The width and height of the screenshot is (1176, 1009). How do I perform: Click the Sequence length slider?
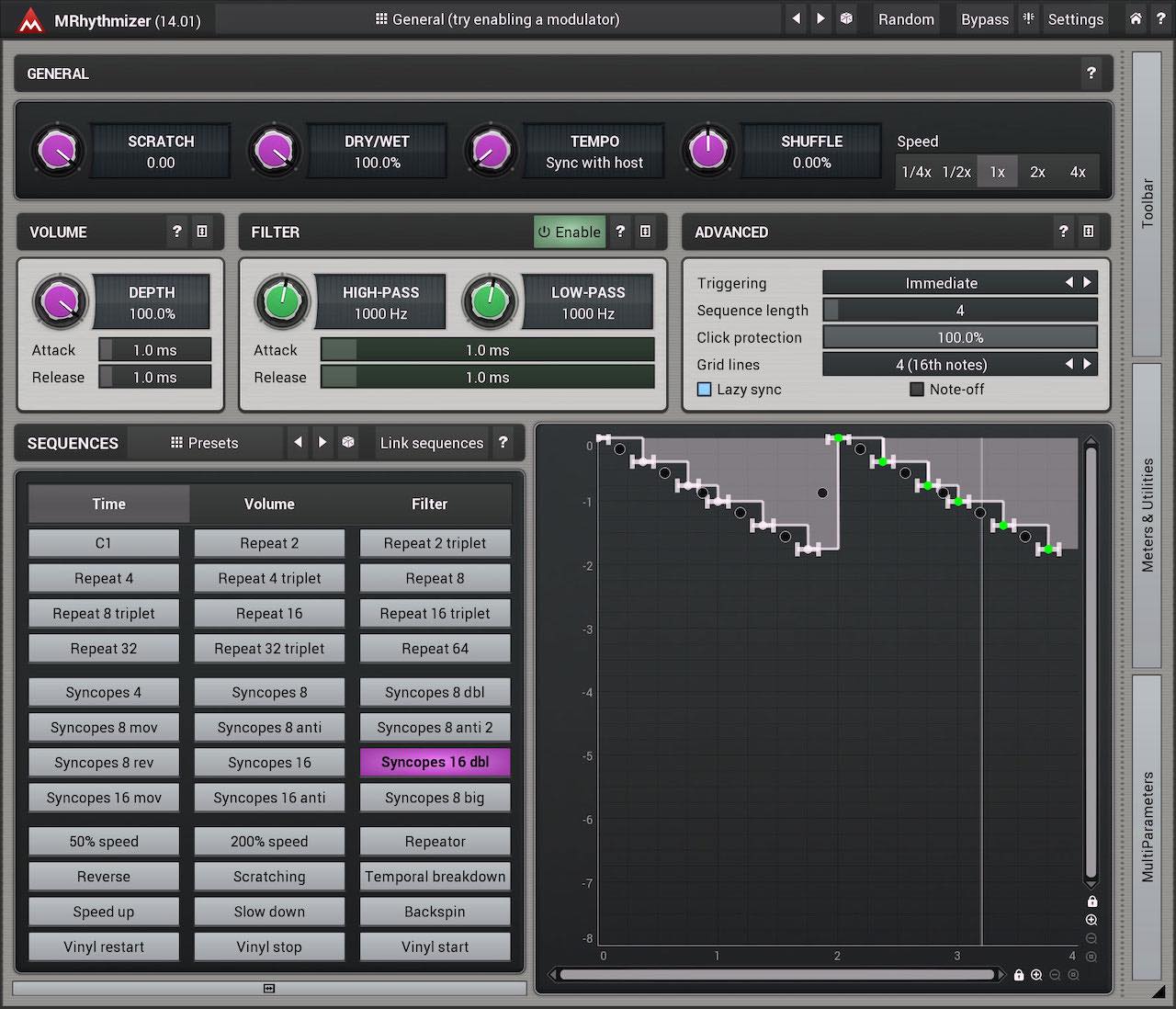pos(960,311)
